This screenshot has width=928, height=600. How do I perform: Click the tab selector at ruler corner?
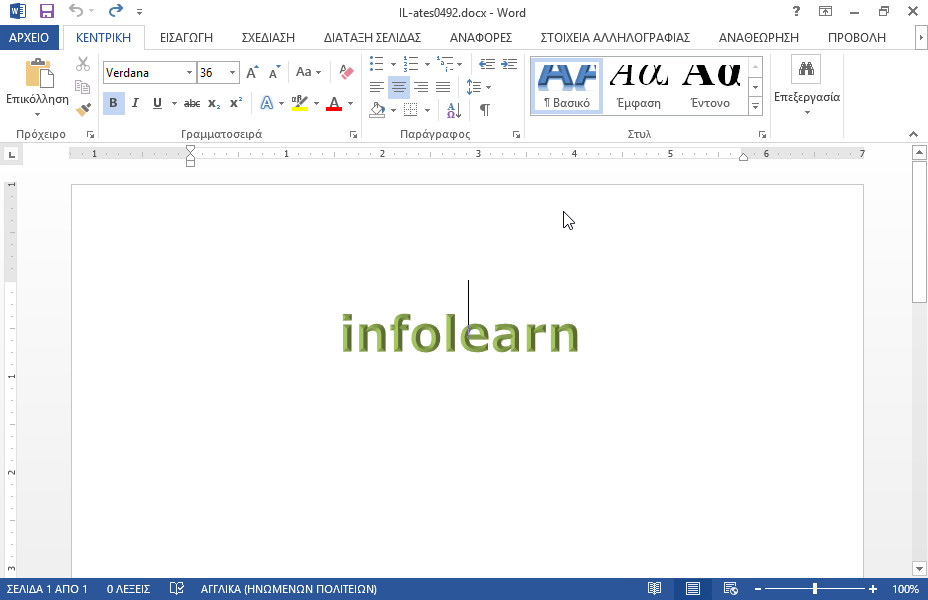[11, 155]
